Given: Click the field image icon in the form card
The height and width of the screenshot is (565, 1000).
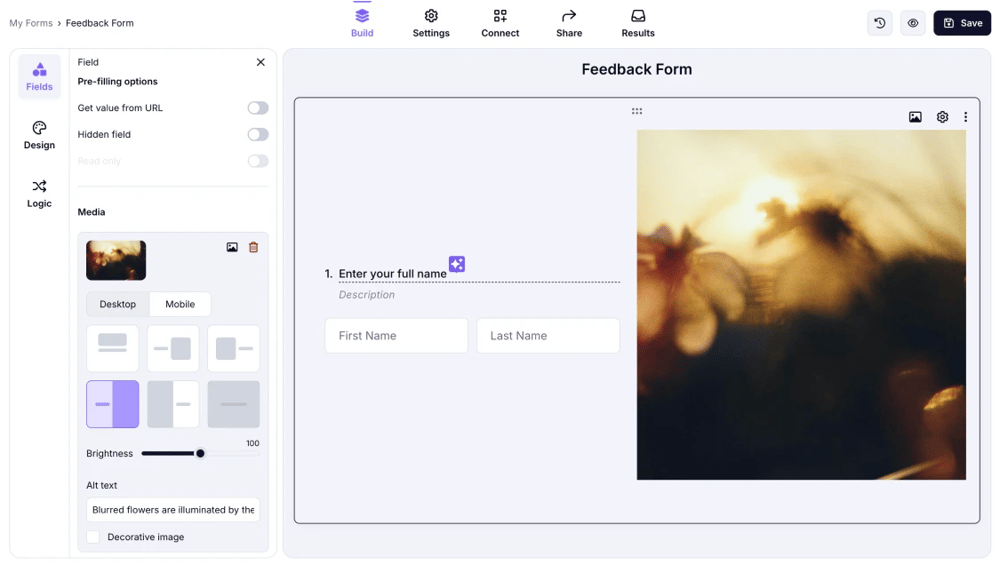Looking at the screenshot, I should coord(915,117).
